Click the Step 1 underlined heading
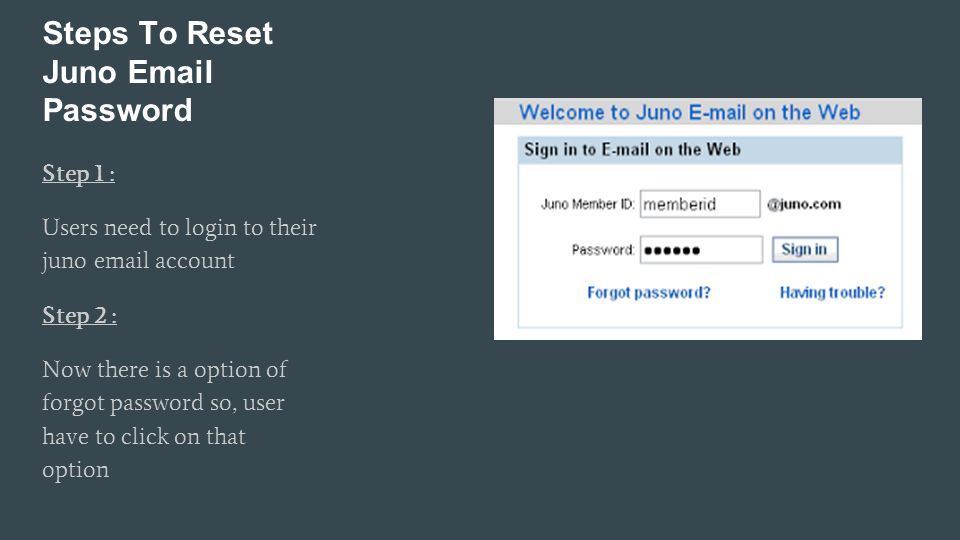Viewport: 960px width, 540px height. [78, 173]
